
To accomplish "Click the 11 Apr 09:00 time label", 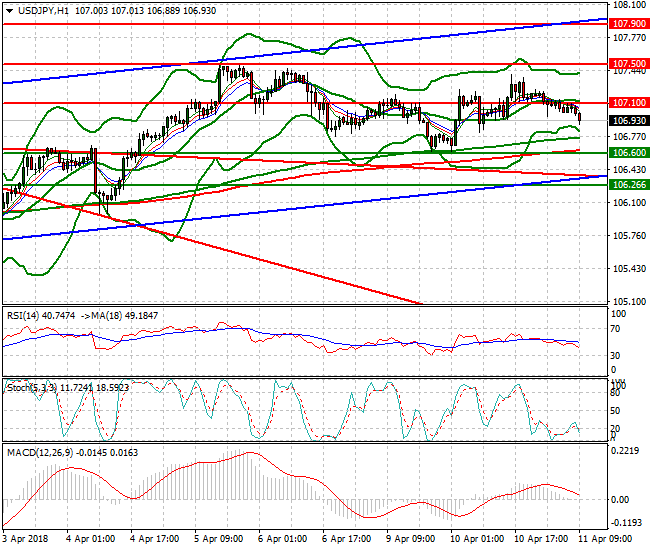I will tap(605, 539).
